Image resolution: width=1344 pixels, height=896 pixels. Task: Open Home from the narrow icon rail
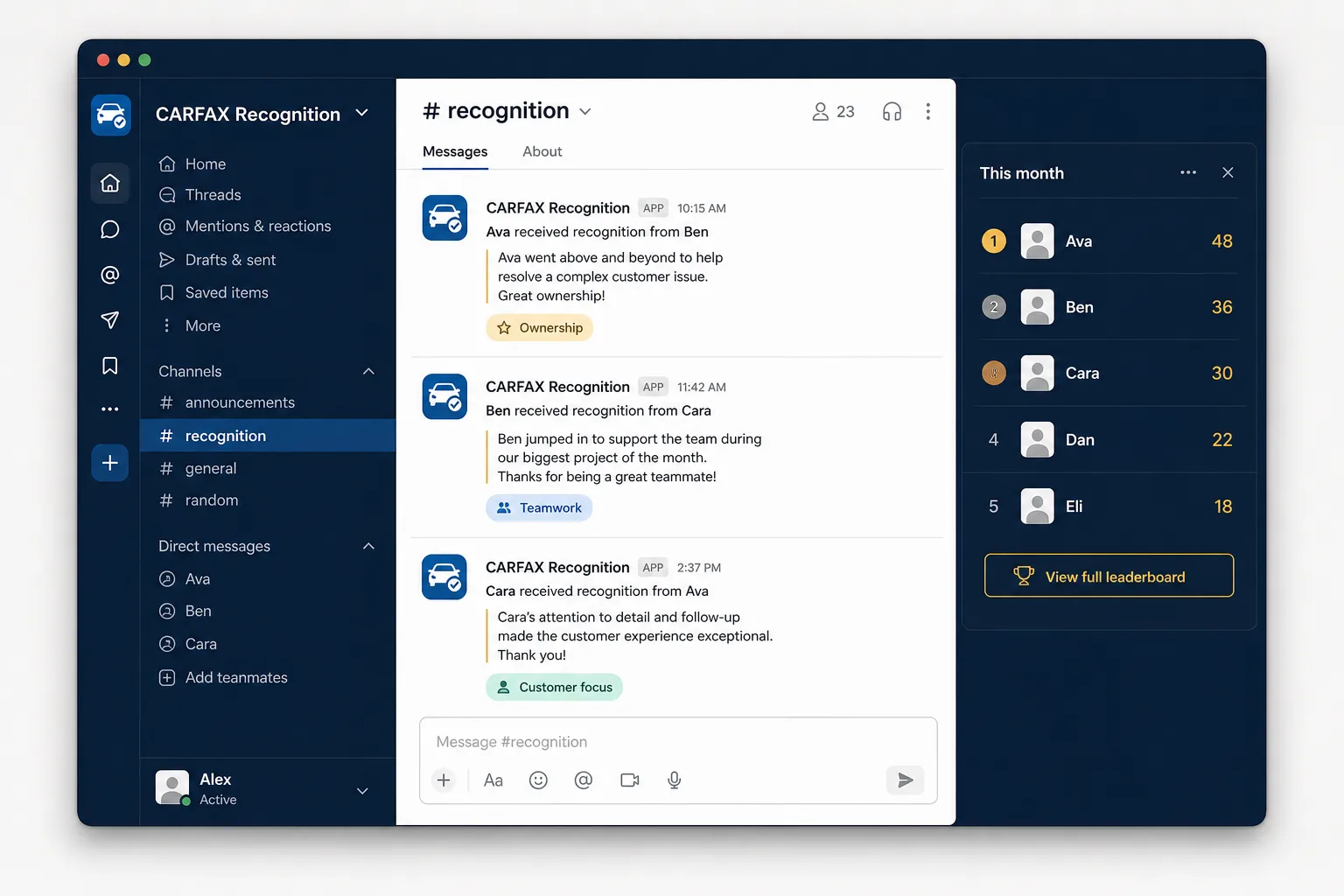pyautogui.click(x=110, y=183)
